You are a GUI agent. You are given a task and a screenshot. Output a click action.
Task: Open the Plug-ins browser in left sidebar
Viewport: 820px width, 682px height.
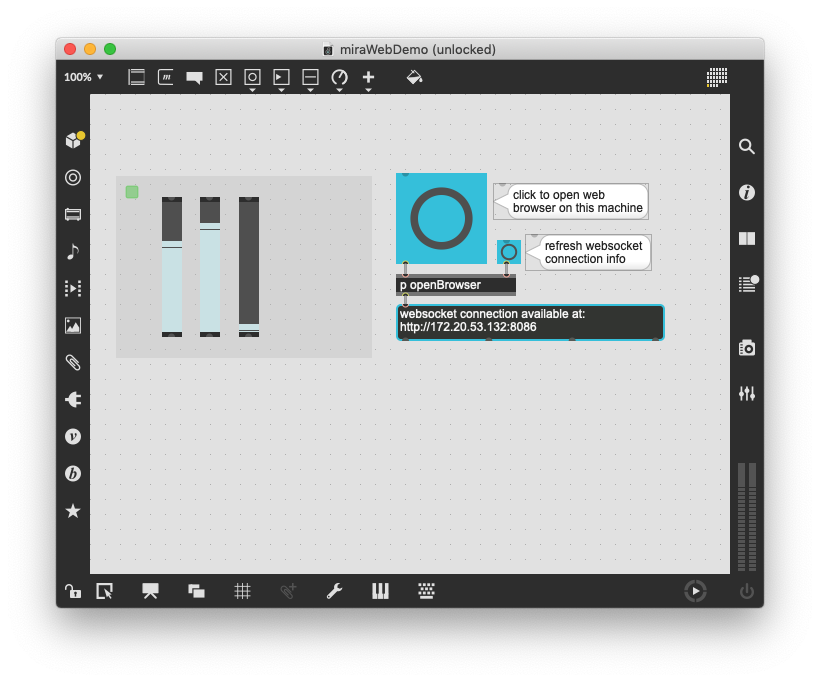tap(72, 399)
